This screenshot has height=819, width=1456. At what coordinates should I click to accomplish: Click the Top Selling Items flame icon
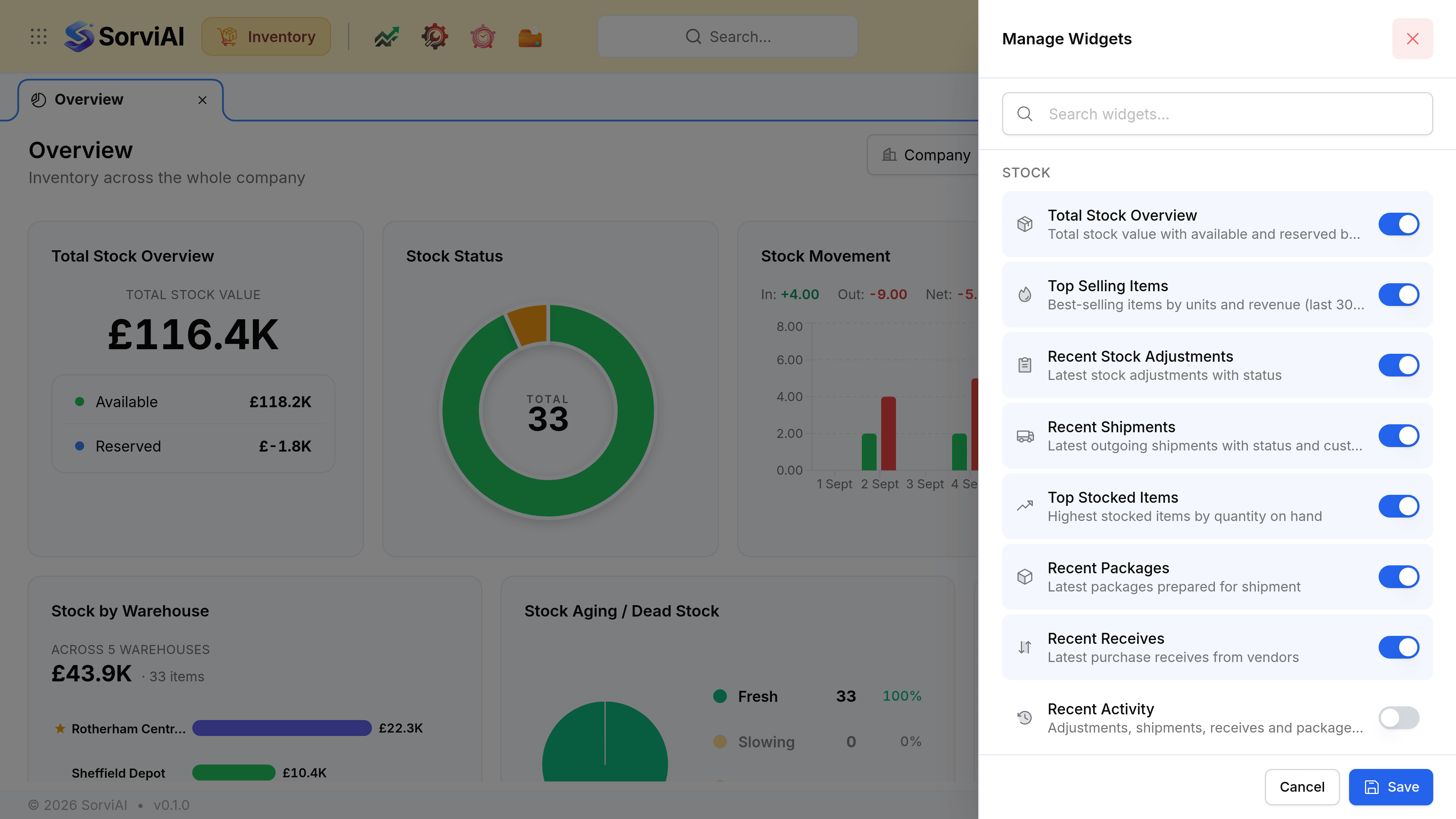(1024, 295)
